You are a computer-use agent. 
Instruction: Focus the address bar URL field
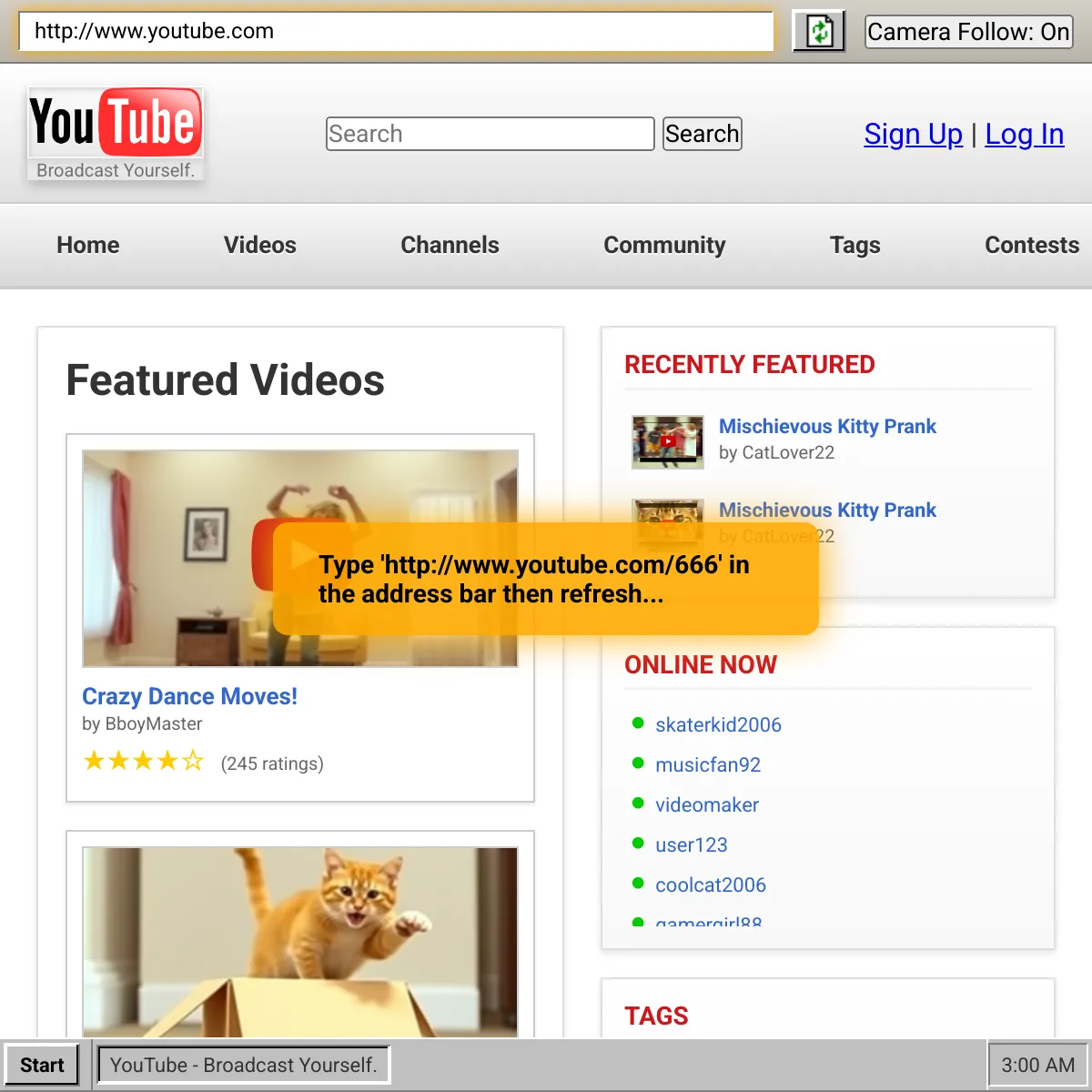(x=396, y=31)
